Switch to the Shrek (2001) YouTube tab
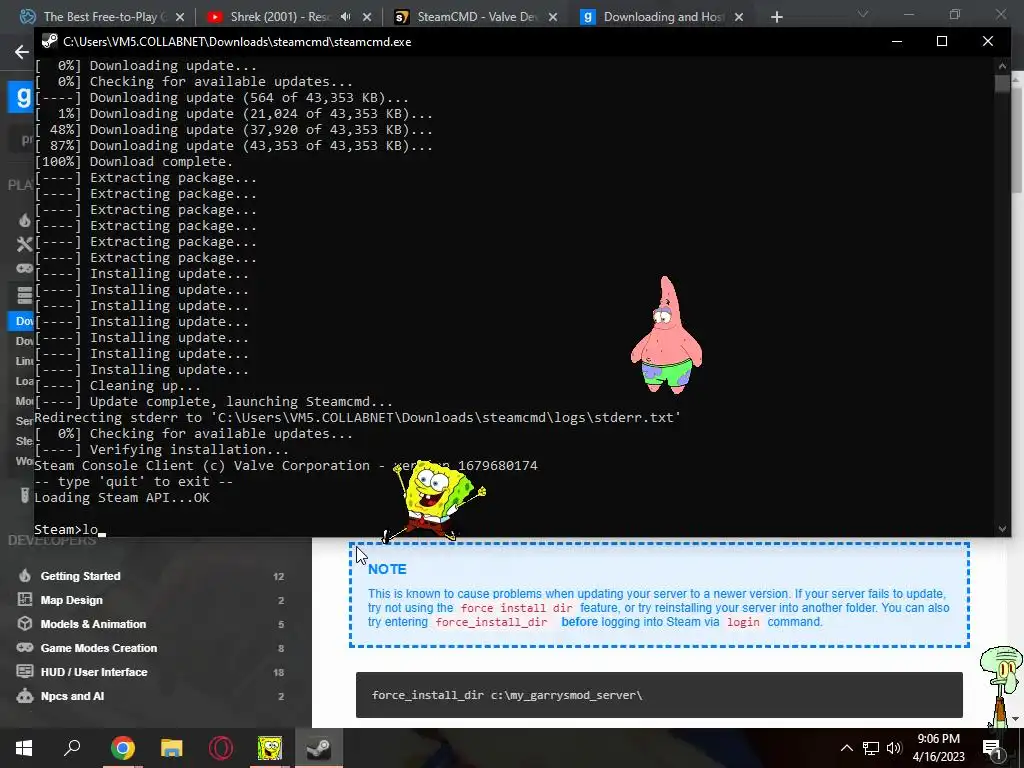Screen dimensions: 1024x768 pos(281,17)
